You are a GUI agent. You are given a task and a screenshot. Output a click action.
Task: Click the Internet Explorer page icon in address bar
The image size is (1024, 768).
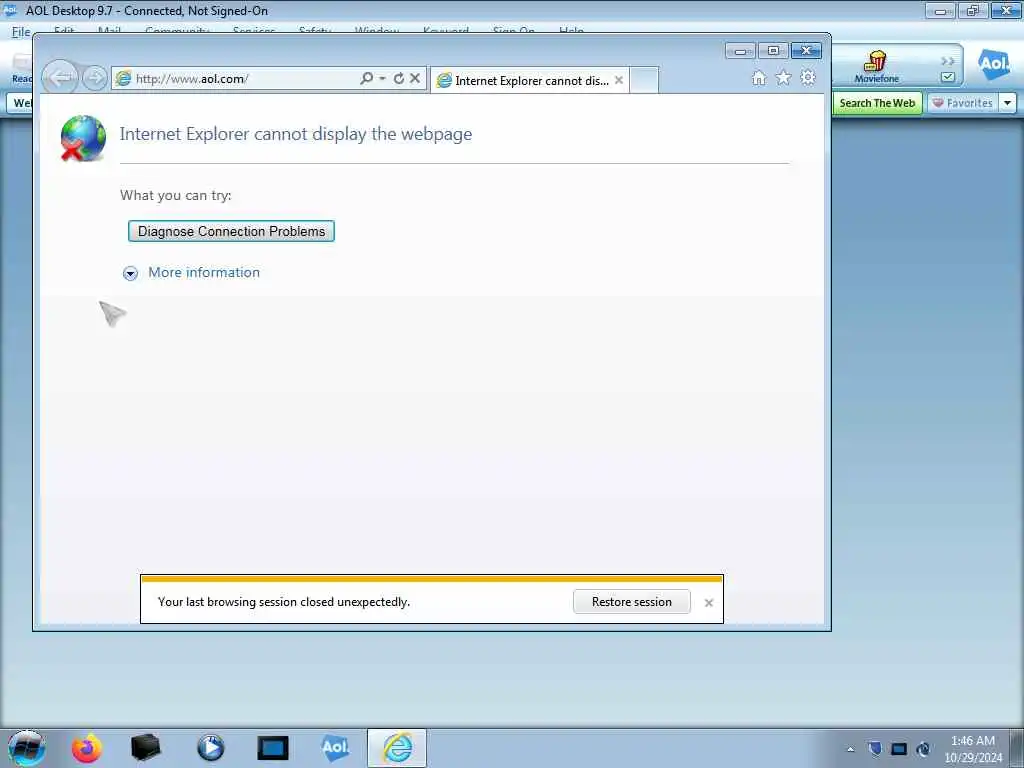(123, 78)
